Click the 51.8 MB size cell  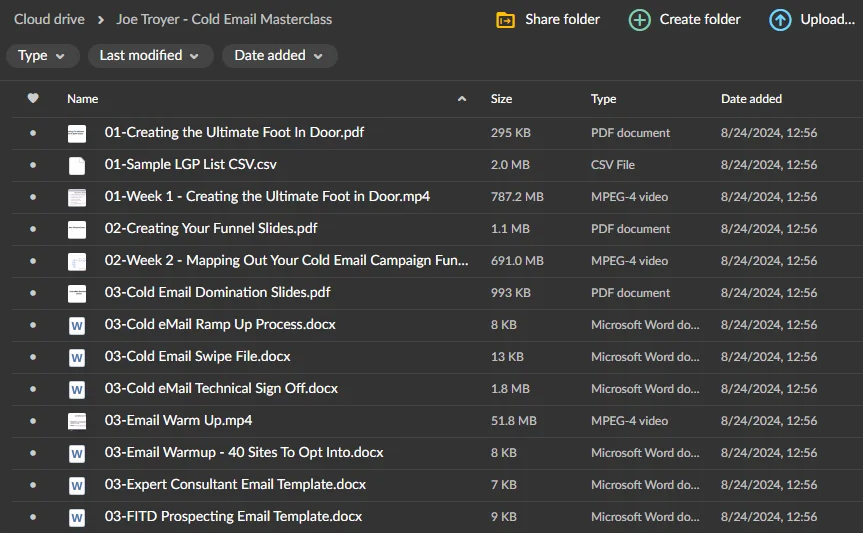(514, 421)
